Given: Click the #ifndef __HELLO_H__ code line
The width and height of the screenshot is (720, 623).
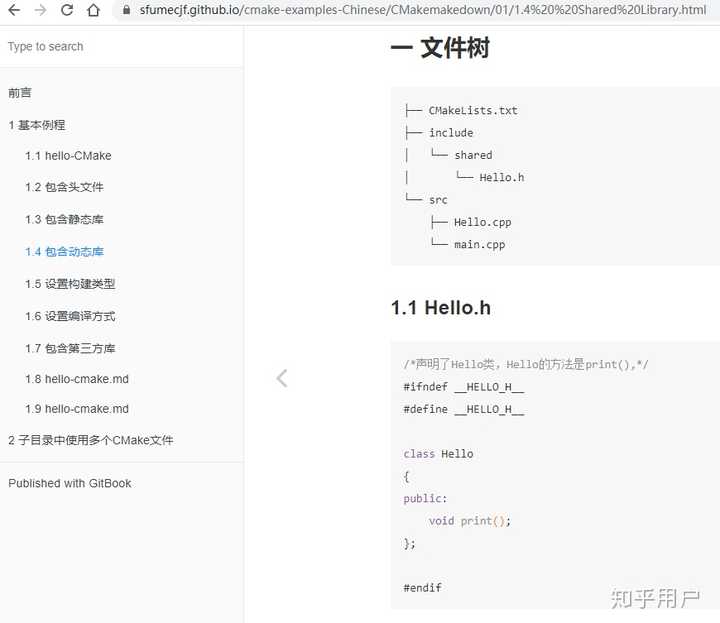Looking at the screenshot, I should click(x=463, y=387).
